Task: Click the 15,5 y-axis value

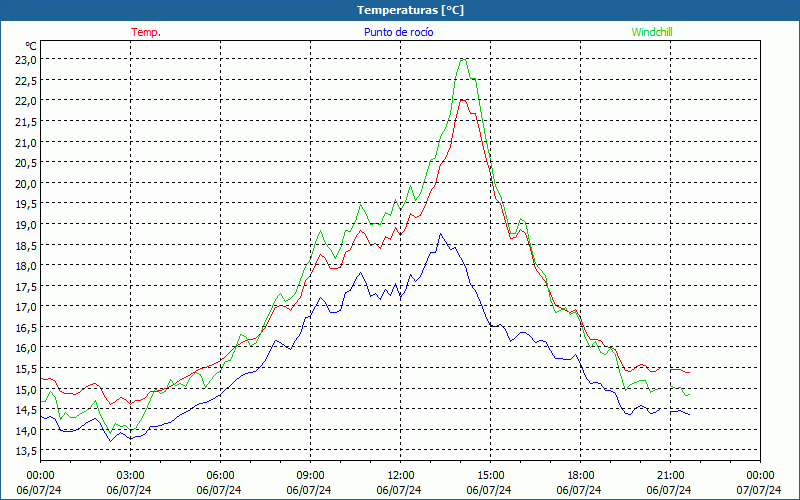Action: tap(26, 368)
